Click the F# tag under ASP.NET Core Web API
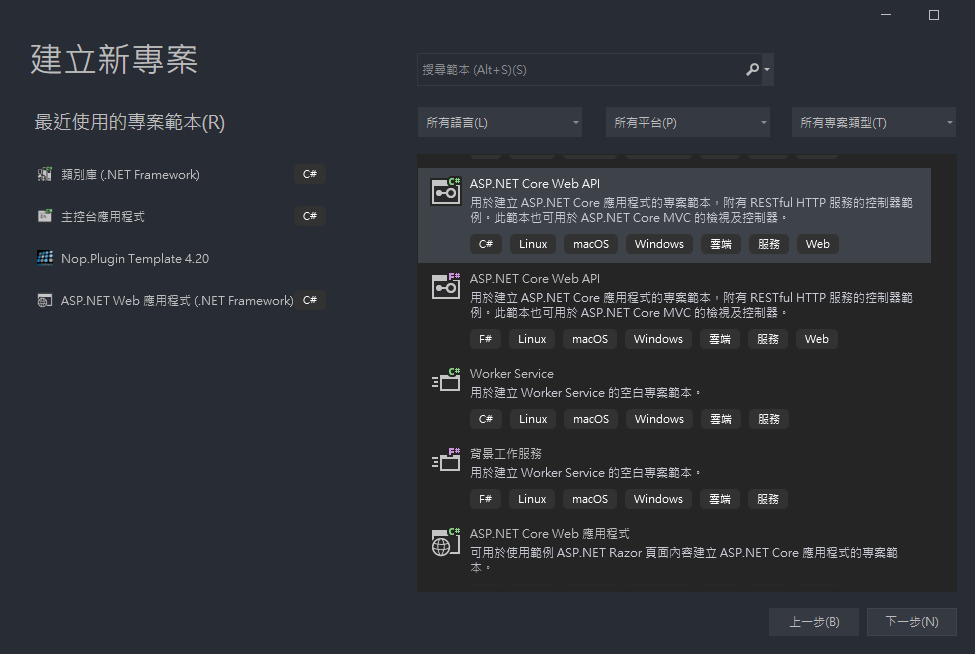Image resolution: width=975 pixels, height=654 pixels. [485, 339]
